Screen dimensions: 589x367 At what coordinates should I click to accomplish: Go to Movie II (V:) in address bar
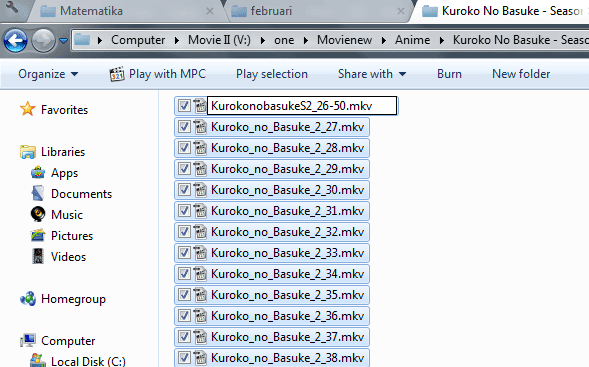(219, 40)
